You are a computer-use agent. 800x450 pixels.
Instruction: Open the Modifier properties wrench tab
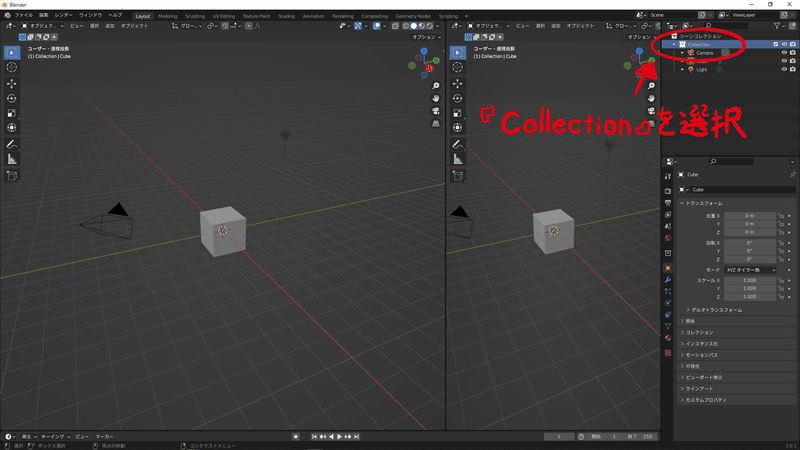[668, 280]
